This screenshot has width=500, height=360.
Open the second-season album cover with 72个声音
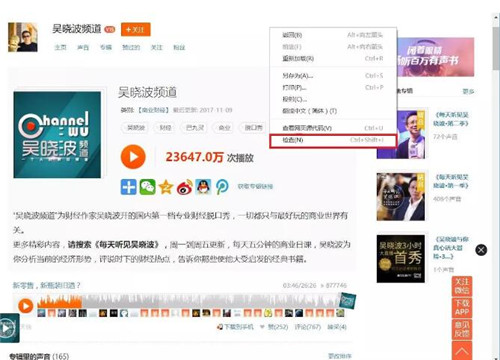click(401, 134)
